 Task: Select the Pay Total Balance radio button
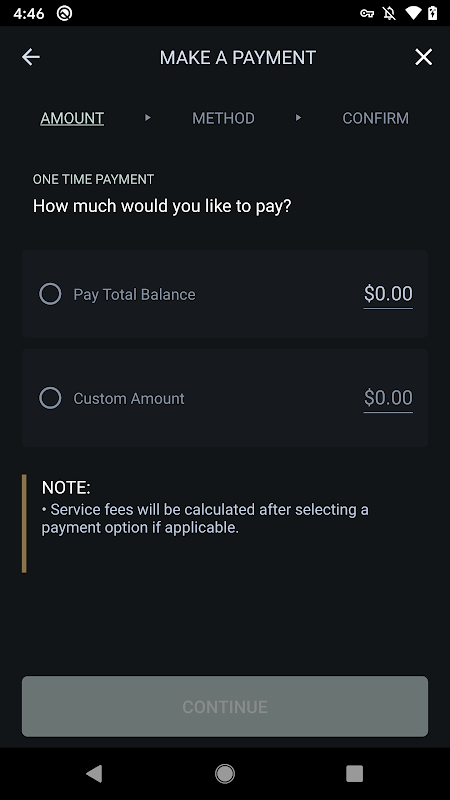point(50,294)
